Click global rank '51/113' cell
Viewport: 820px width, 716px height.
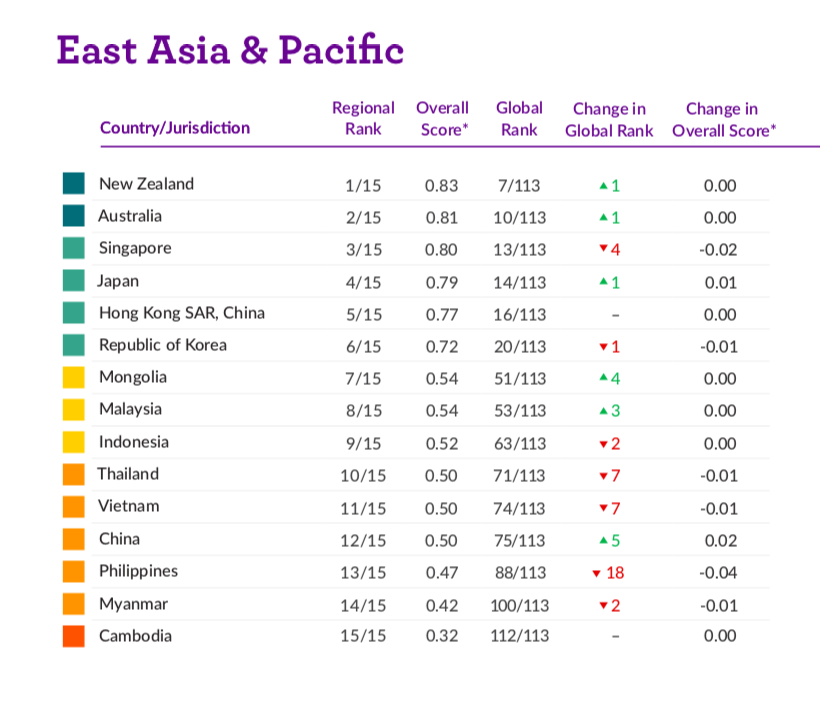[x=520, y=379]
